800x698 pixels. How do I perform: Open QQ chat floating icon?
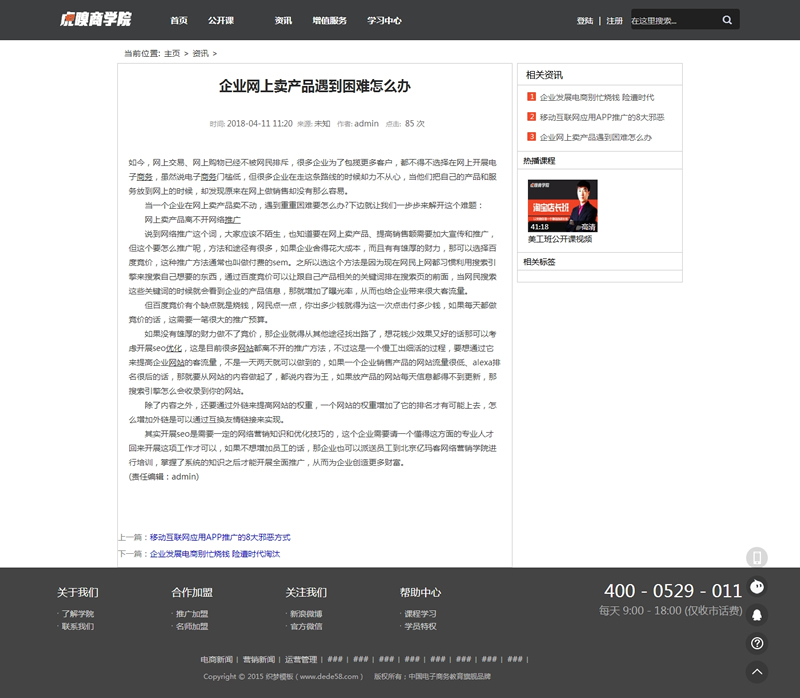coord(757,615)
